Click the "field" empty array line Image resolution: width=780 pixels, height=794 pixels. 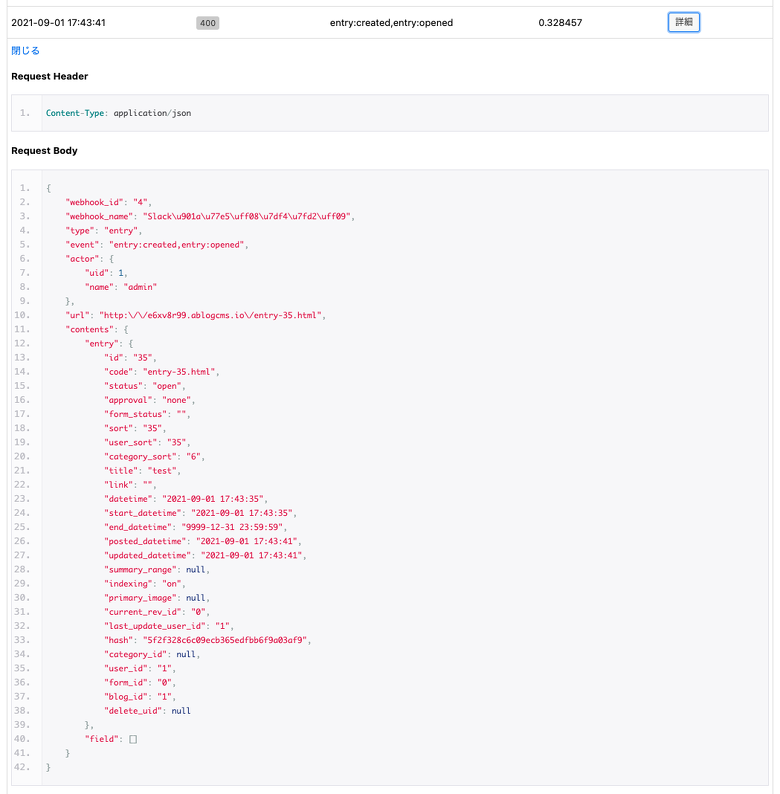tap(110, 739)
